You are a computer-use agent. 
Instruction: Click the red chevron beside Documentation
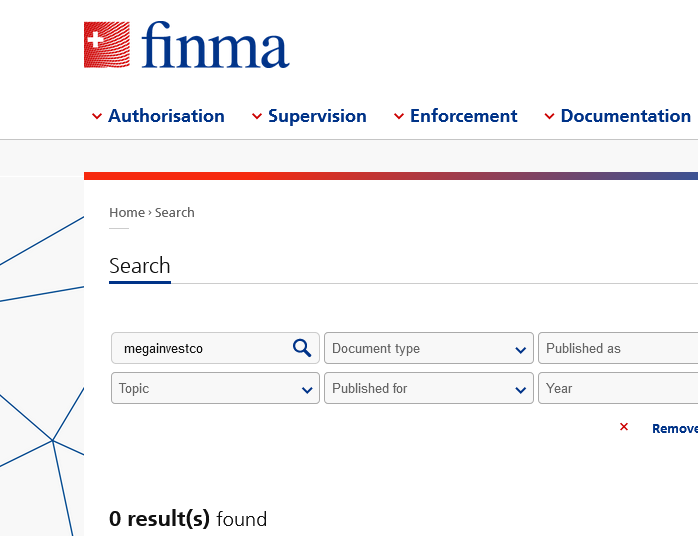549,116
